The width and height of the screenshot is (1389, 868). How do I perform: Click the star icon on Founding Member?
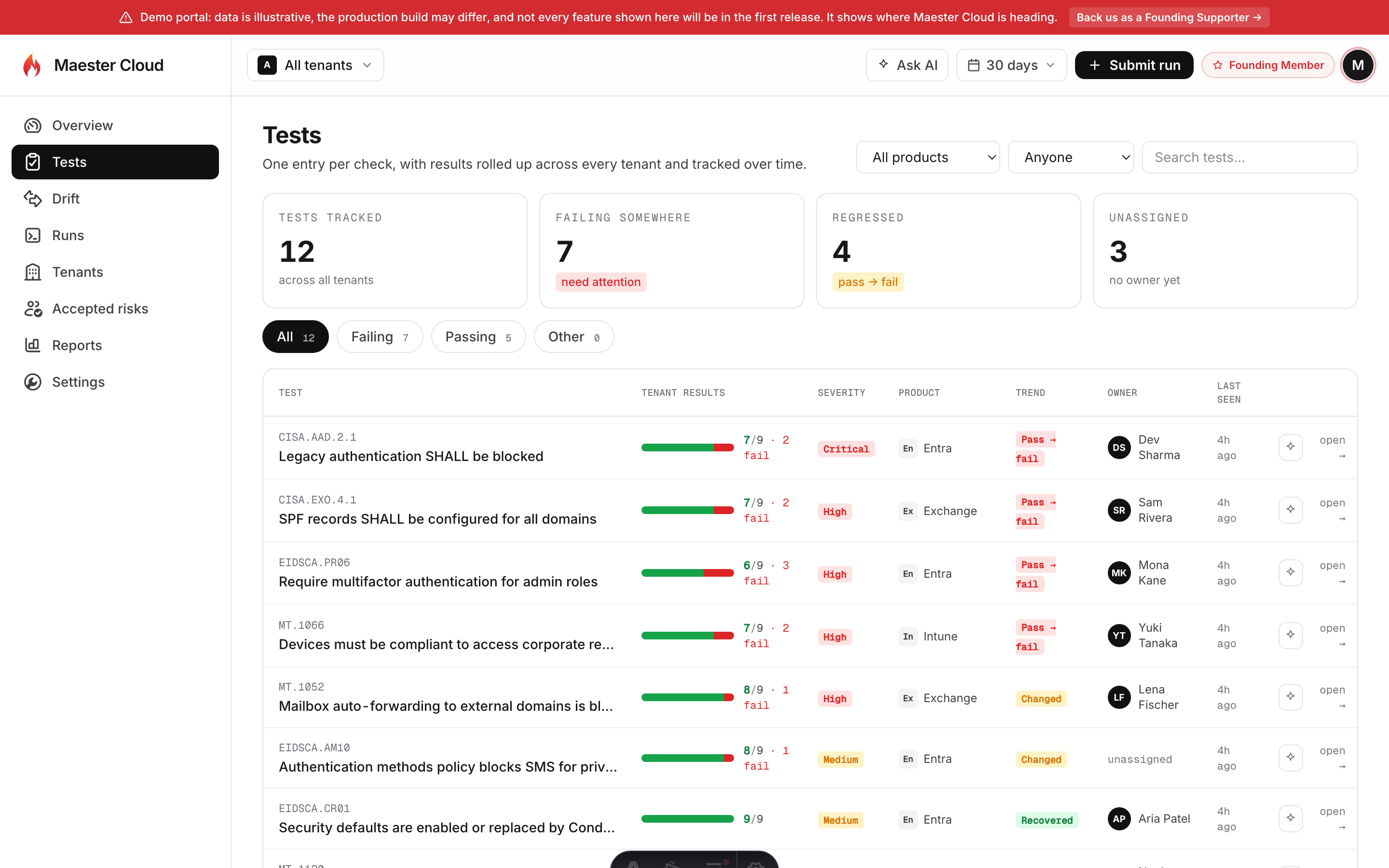coord(1217,66)
